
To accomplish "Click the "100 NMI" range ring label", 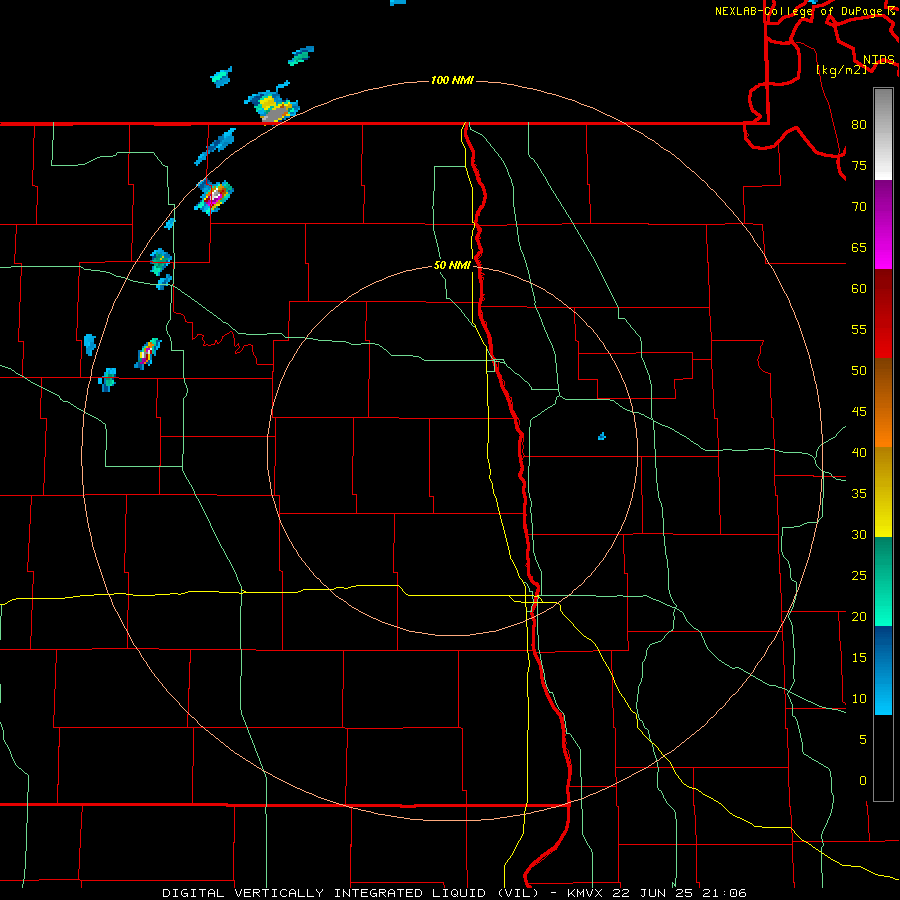I will [452, 80].
